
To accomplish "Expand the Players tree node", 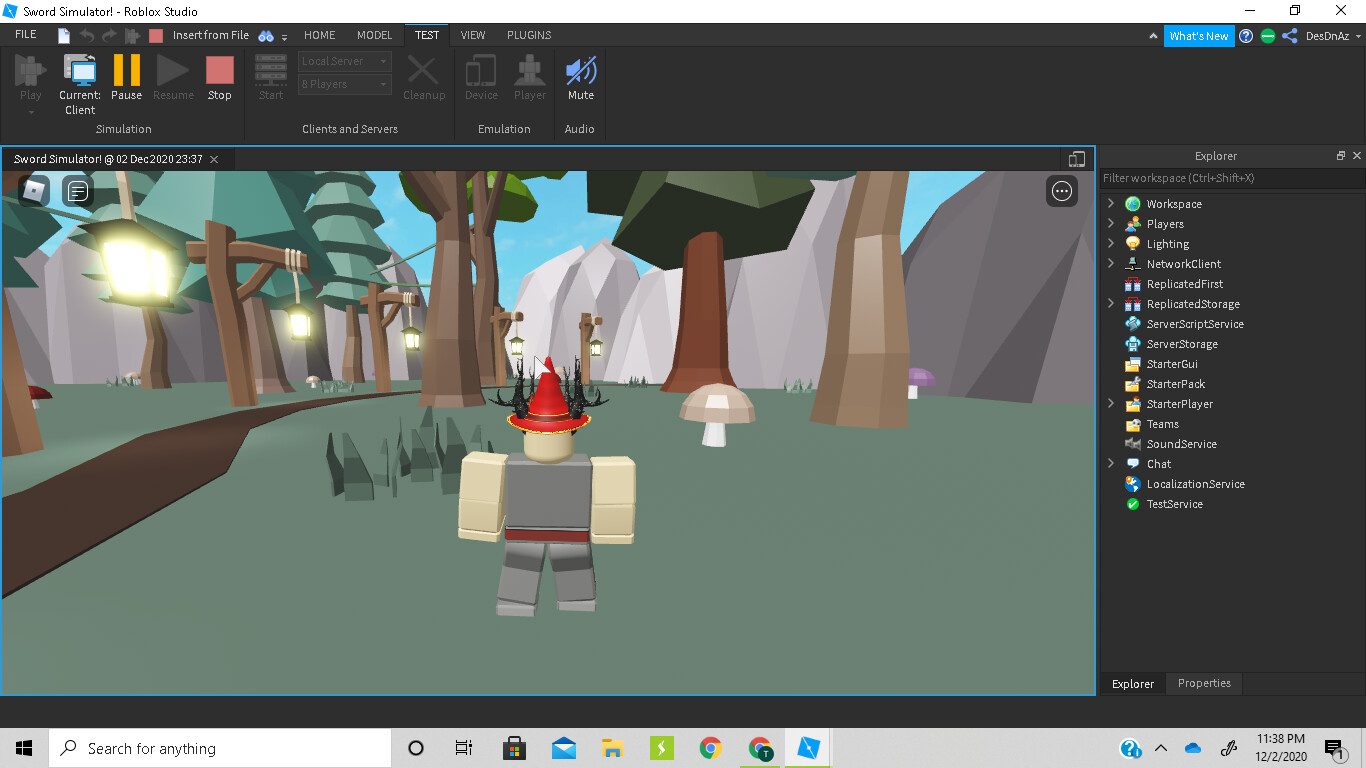I will coord(1110,223).
